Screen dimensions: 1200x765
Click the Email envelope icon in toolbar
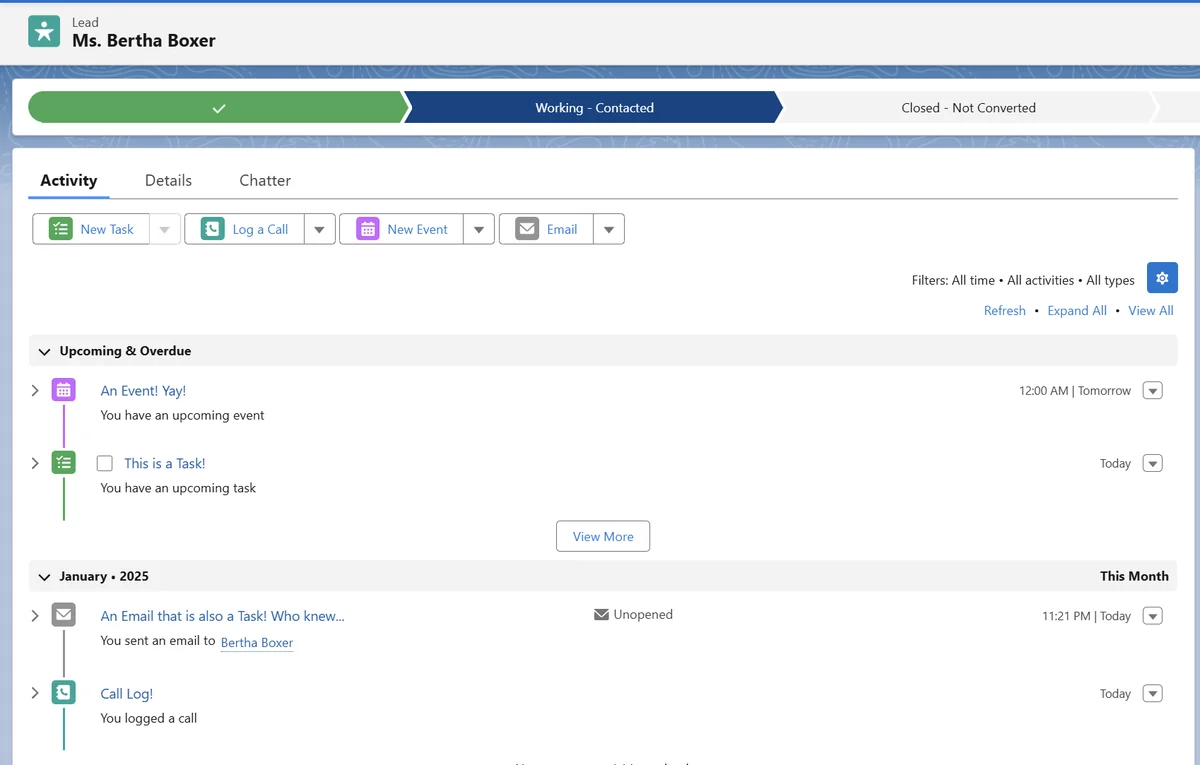click(527, 229)
